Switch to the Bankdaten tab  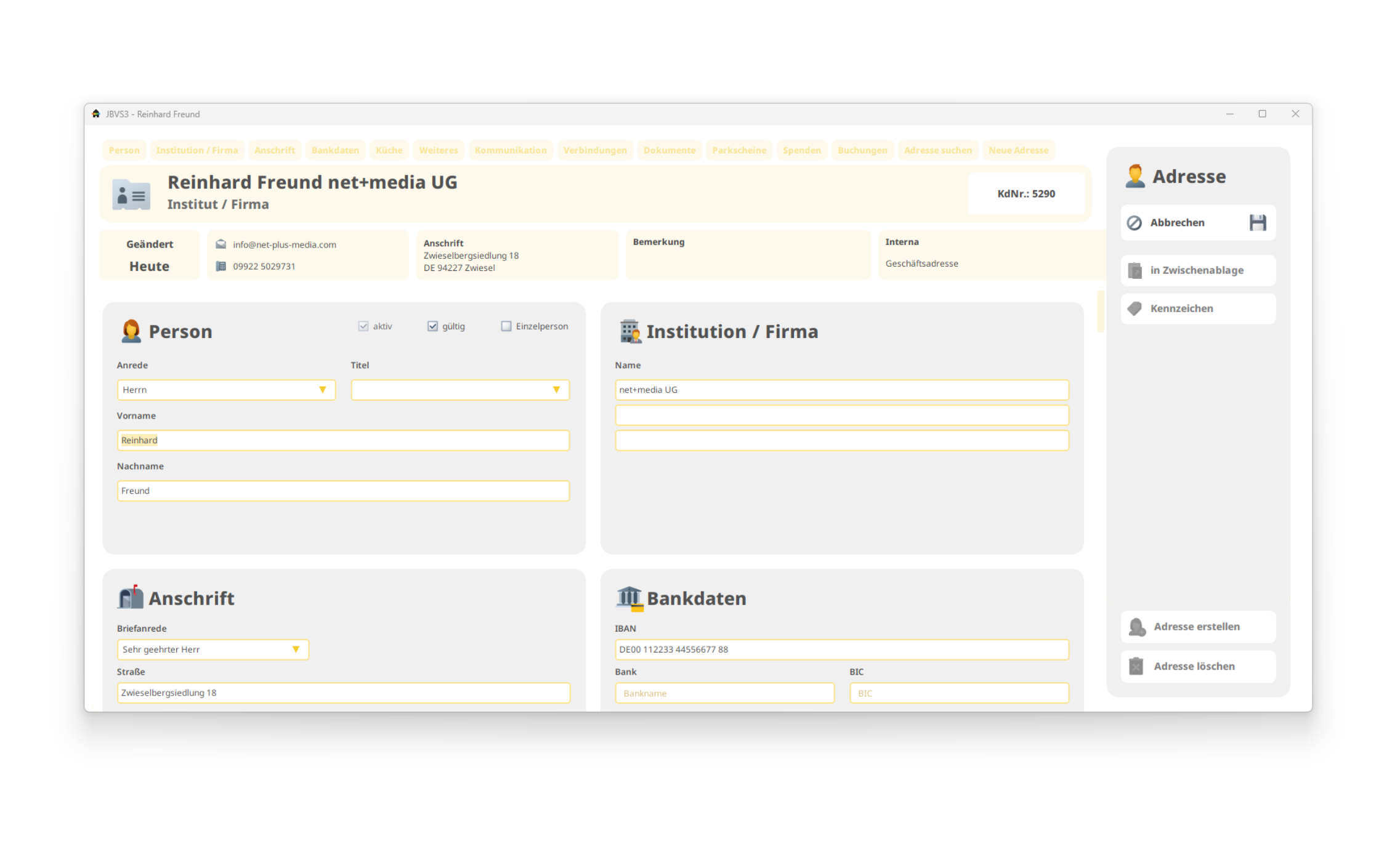pos(335,150)
